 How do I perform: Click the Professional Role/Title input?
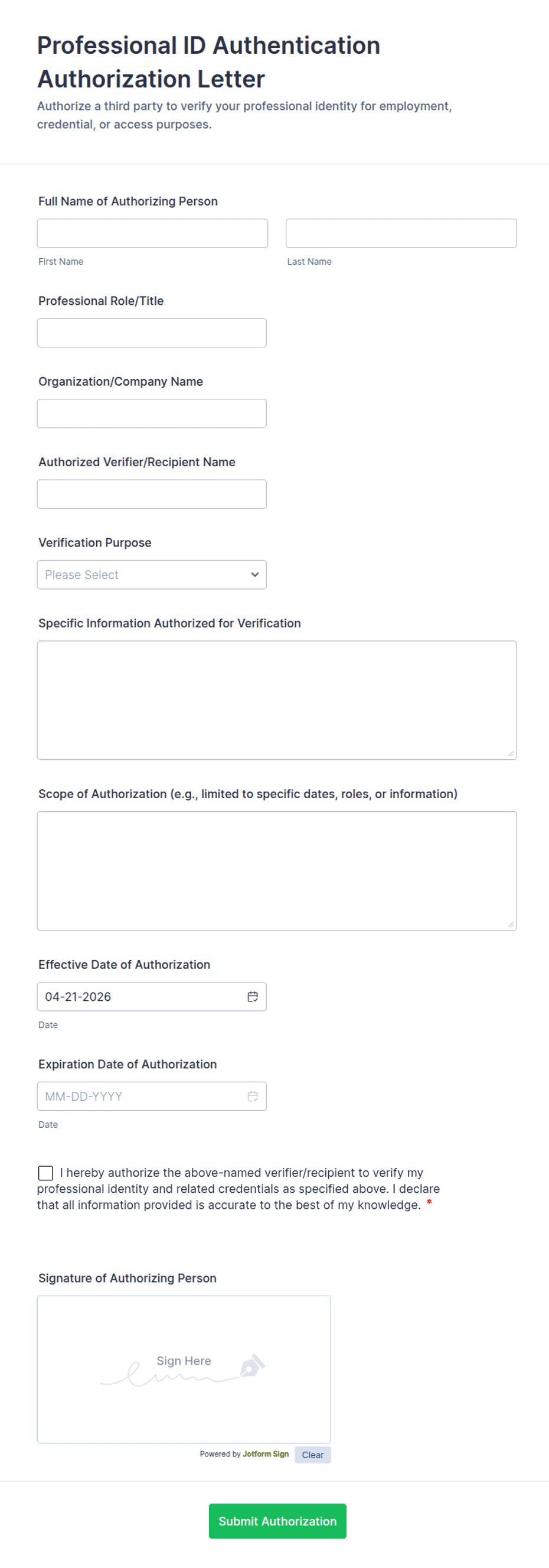pos(151,333)
